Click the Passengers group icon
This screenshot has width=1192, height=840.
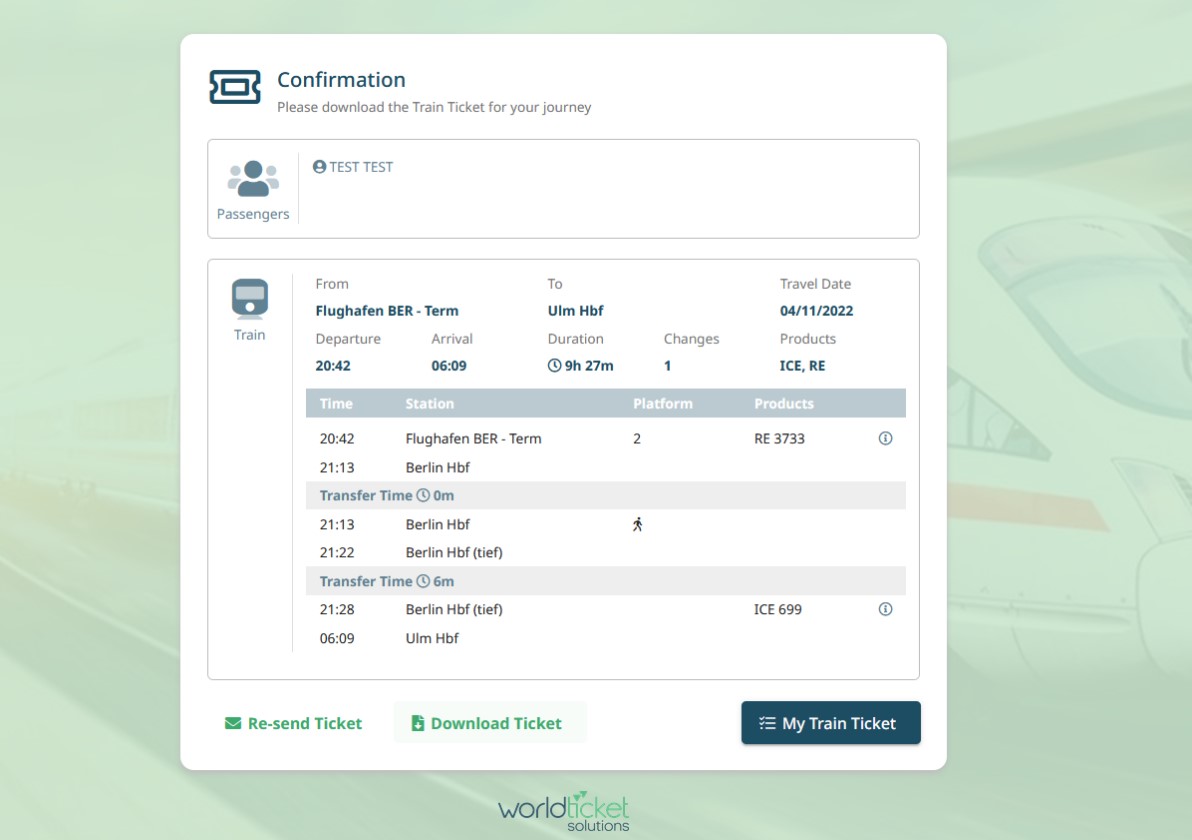[x=253, y=179]
